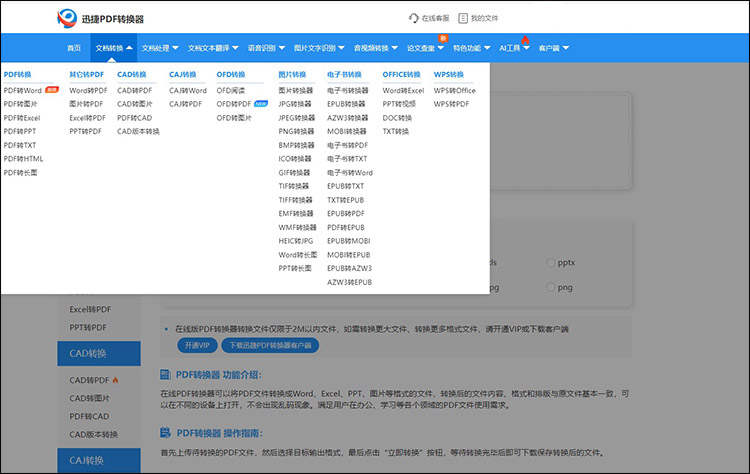Open OFD阅读 from the menu
This screenshot has width=750, height=474.
(231, 90)
